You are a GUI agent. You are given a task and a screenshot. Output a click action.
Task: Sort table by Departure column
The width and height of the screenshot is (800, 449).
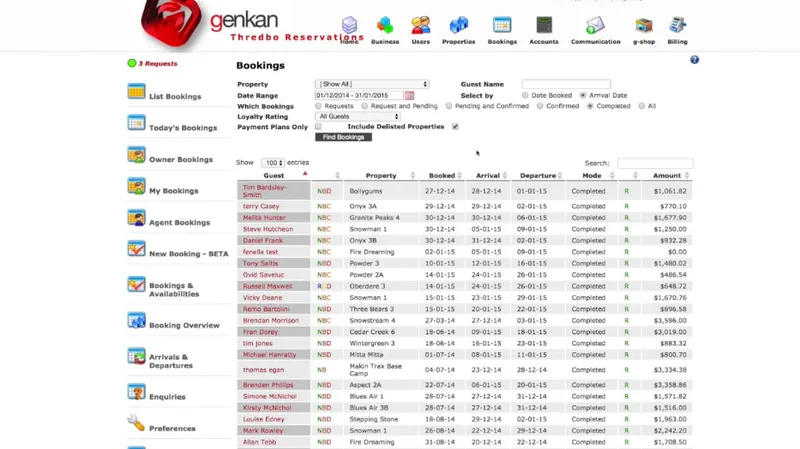tap(538, 176)
